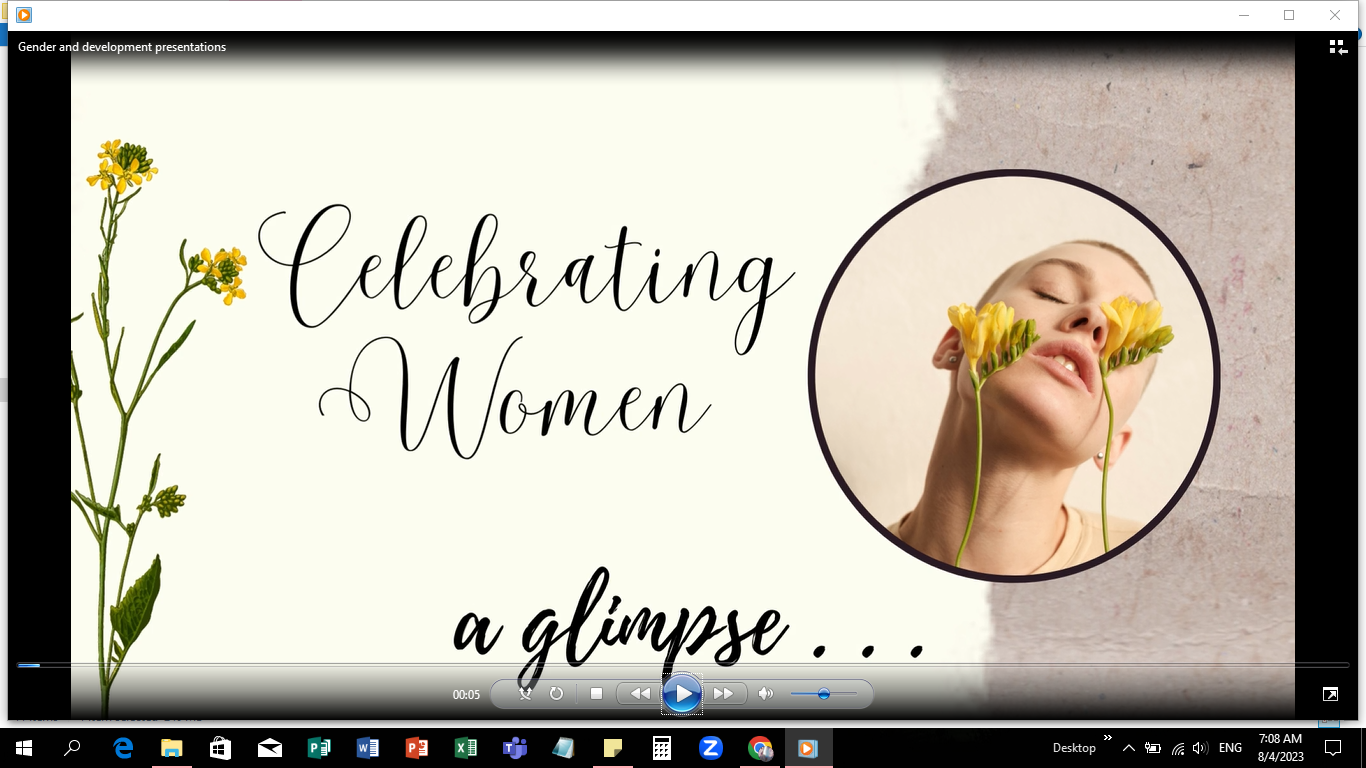Launch Microsoft Edge from the taskbar
This screenshot has width=1366, height=768.
click(x=123, y=748)
